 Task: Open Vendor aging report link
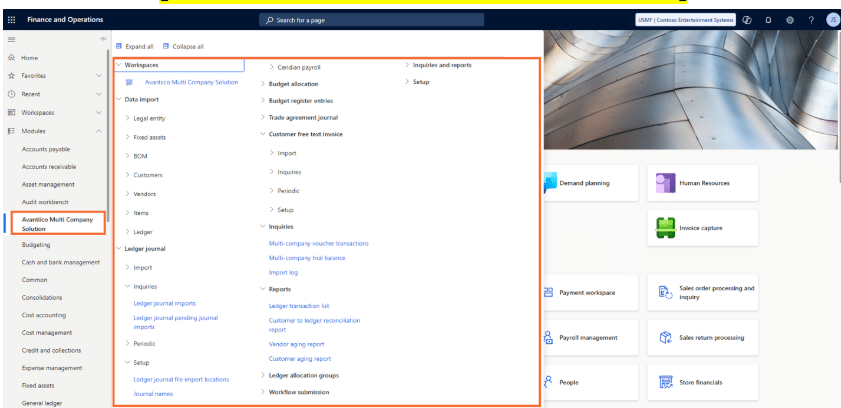tap(297, 344)
